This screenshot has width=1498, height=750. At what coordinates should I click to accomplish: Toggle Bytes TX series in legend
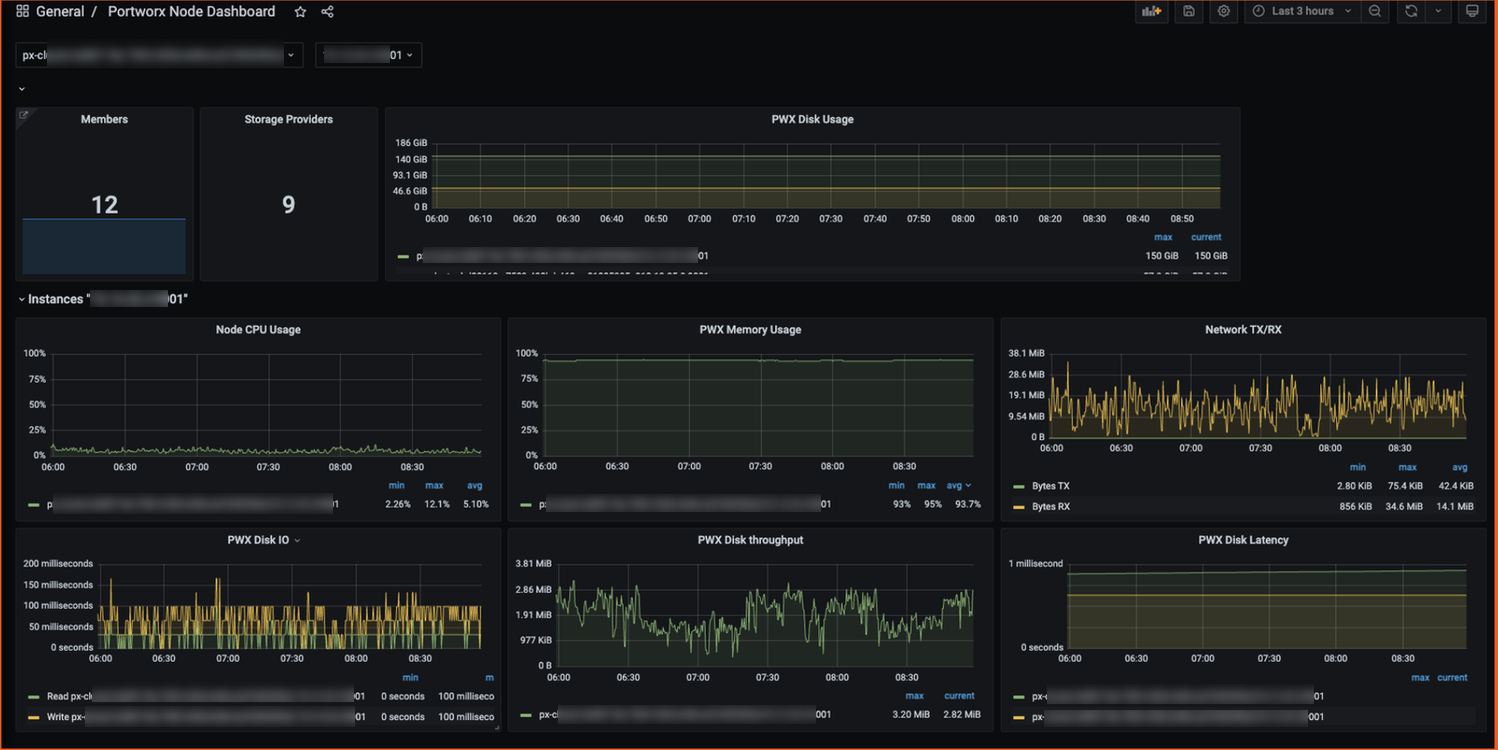1051,486
